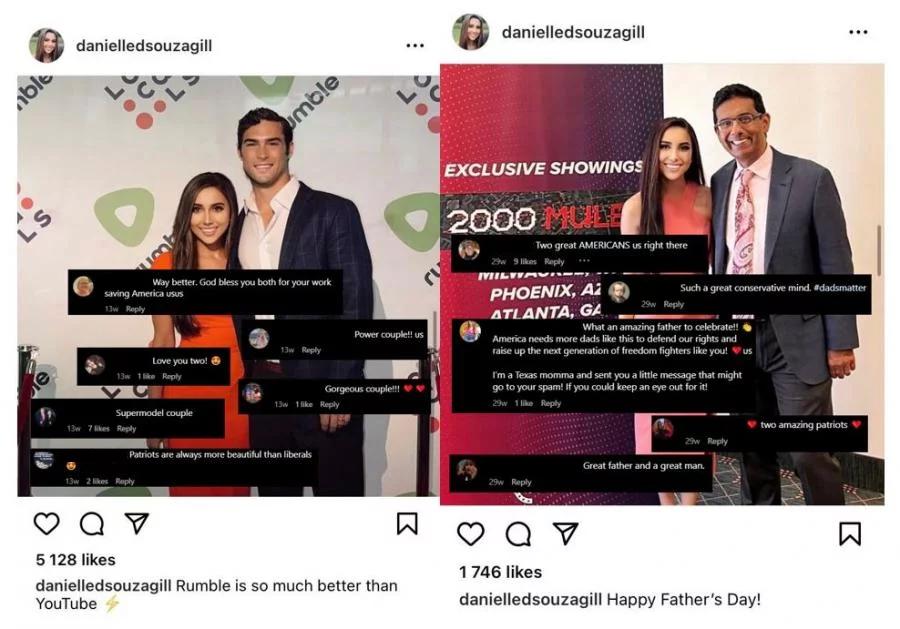
Task: Reply to 'Power couple!!' comment
Action: (311, 350)
